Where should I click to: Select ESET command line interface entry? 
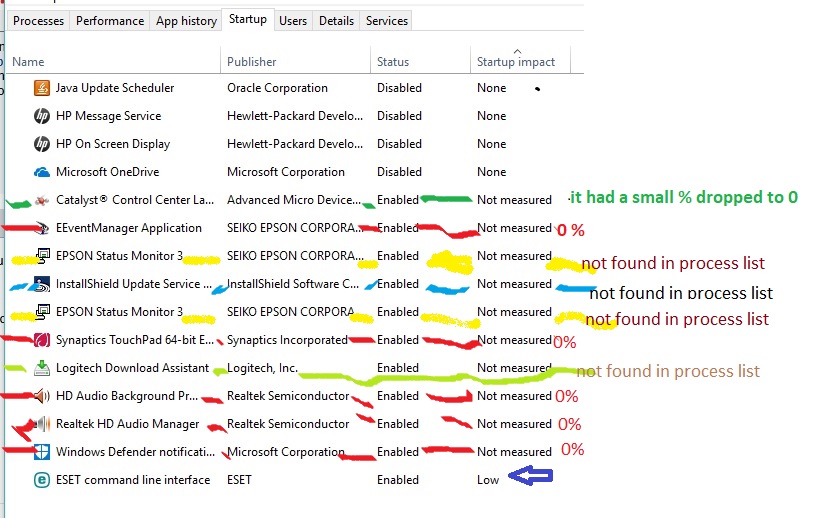[133, 480]
